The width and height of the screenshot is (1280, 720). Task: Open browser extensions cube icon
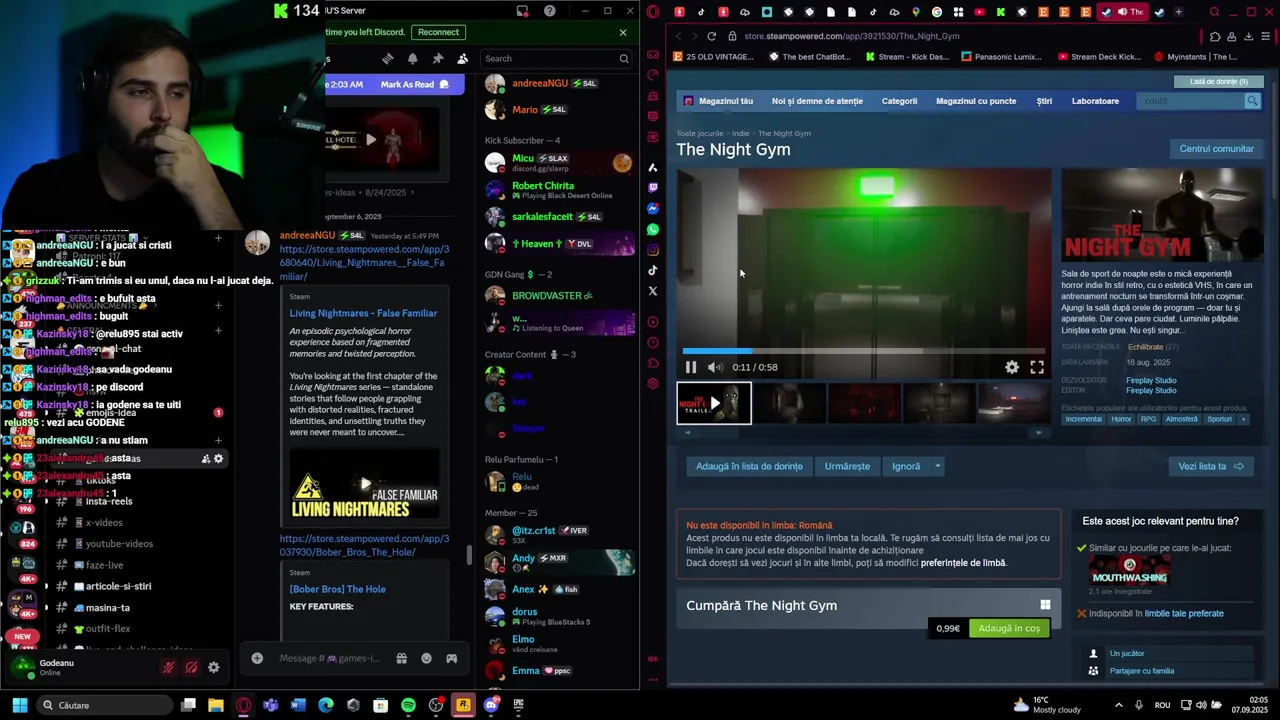(x=1213, y=36)
